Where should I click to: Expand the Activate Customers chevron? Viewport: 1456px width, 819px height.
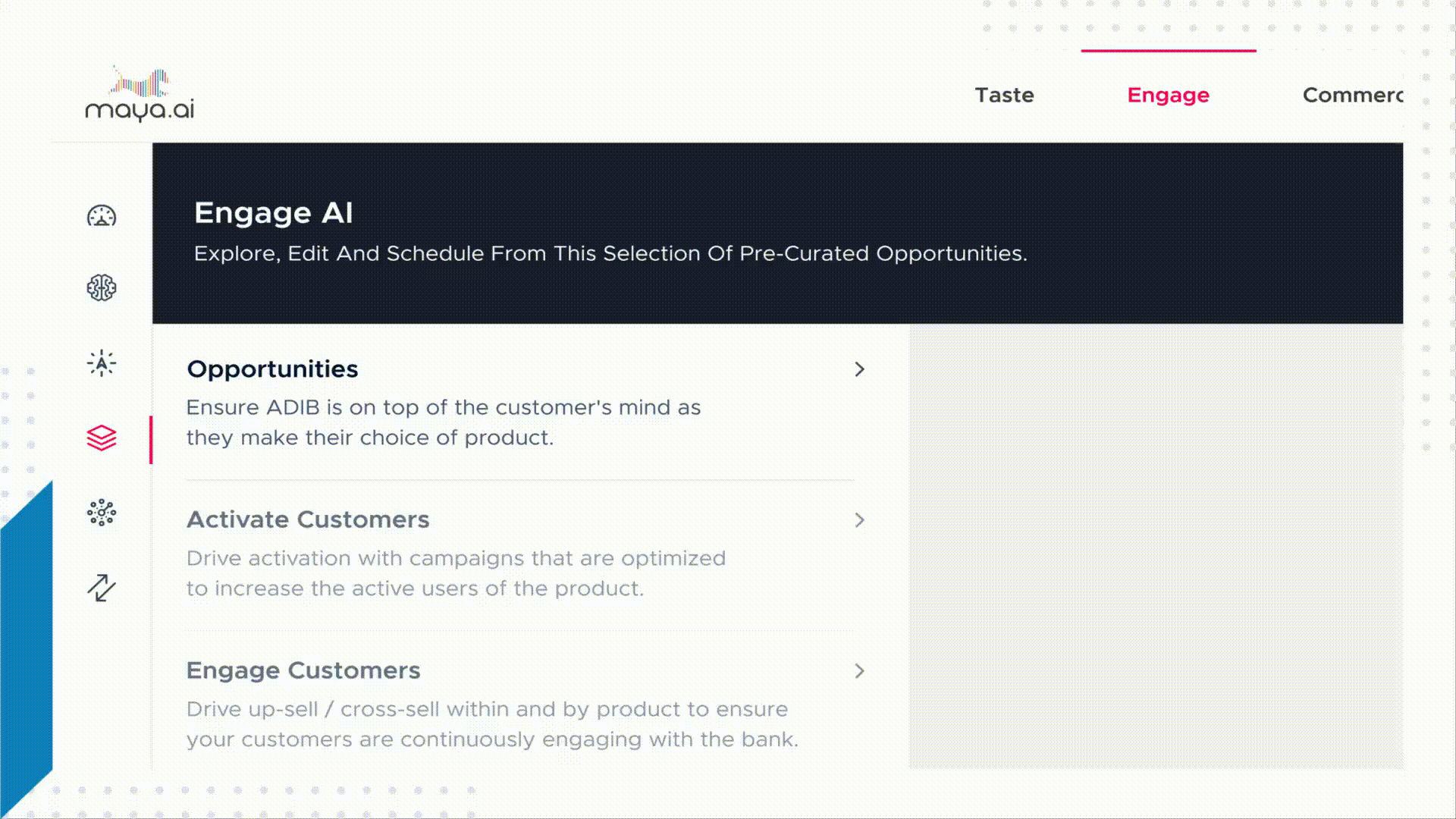(859, 520)
